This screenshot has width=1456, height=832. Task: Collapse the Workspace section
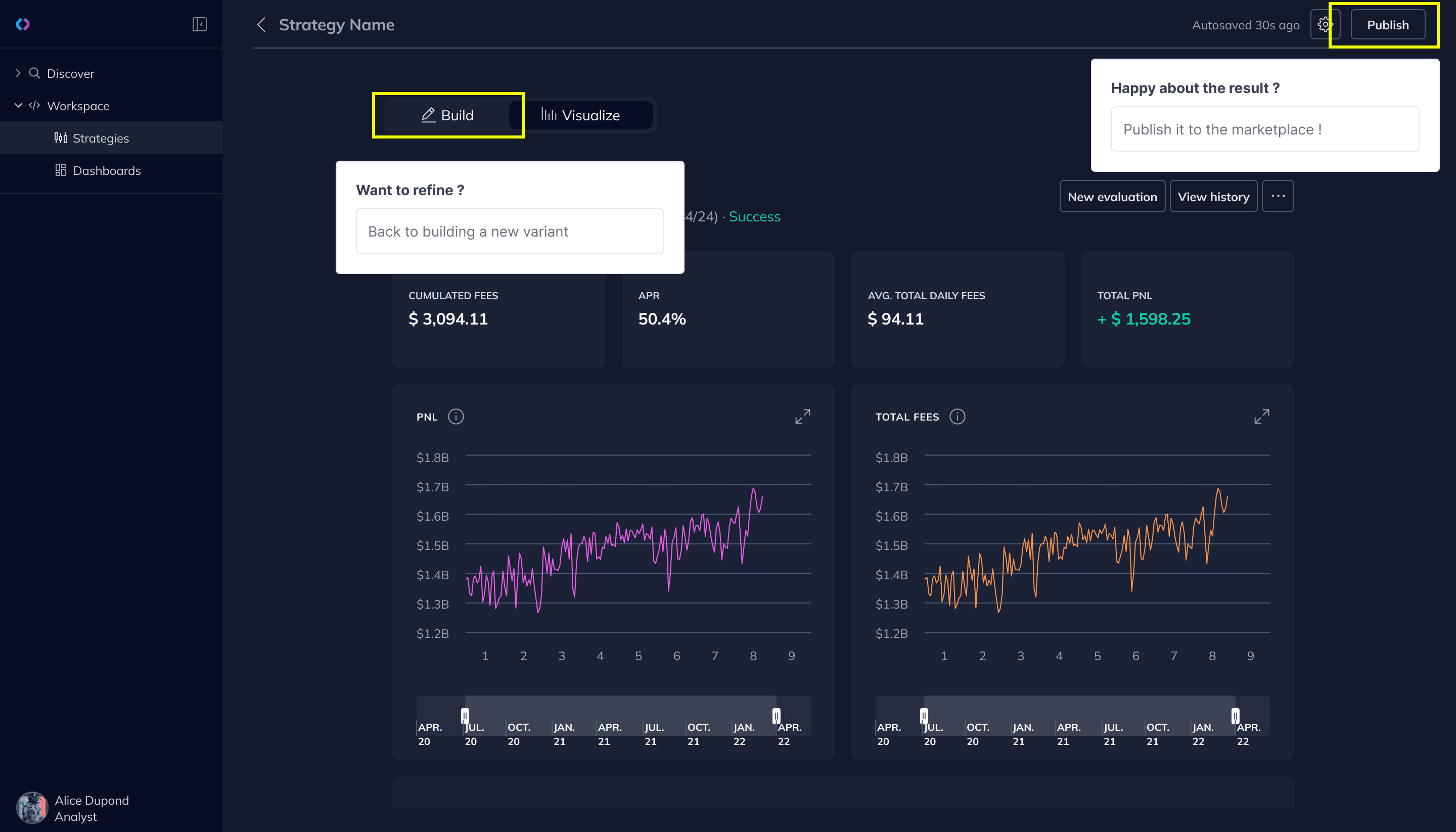point(18,106)
